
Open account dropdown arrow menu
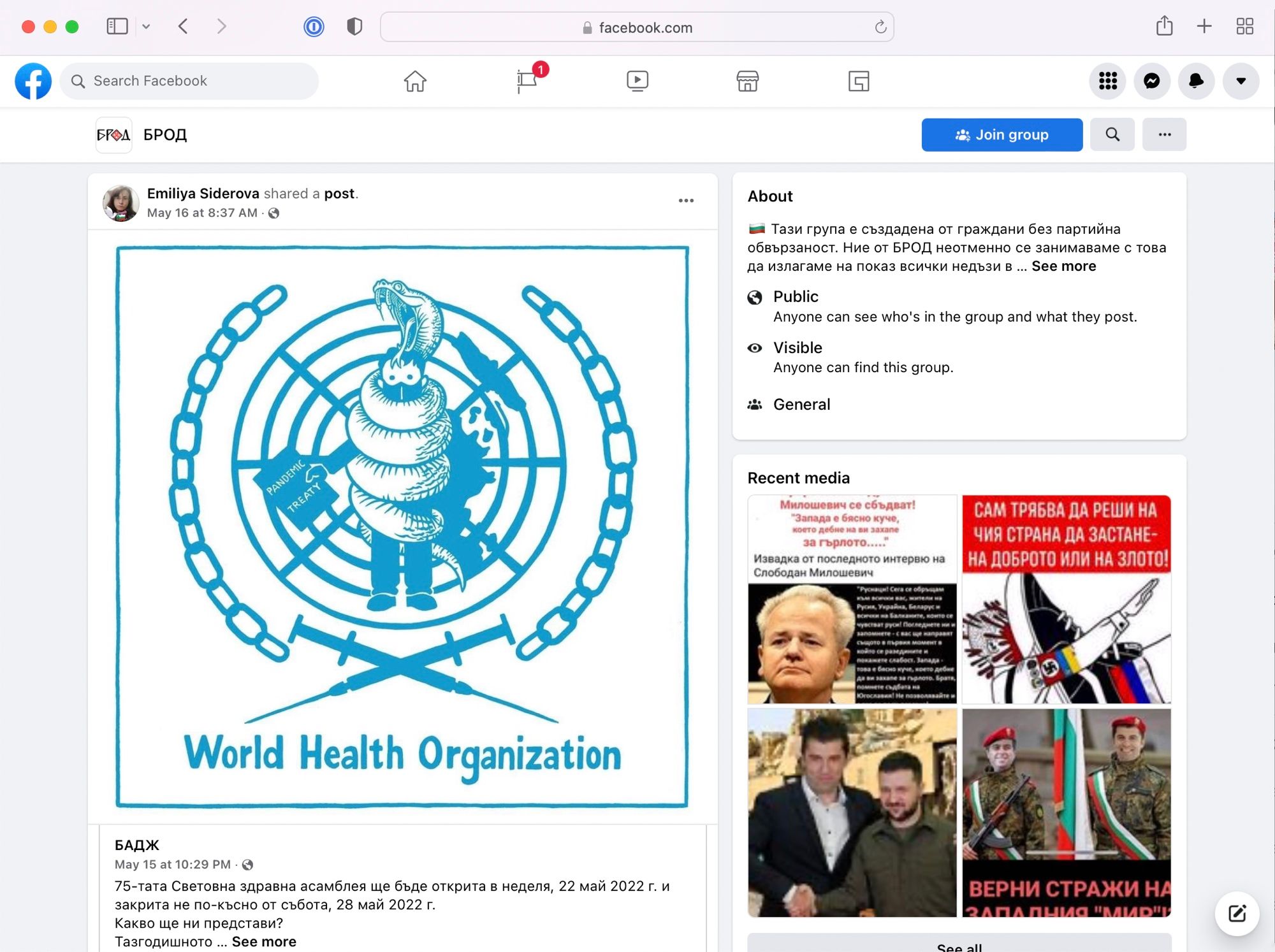click(x=1241, y=81)
